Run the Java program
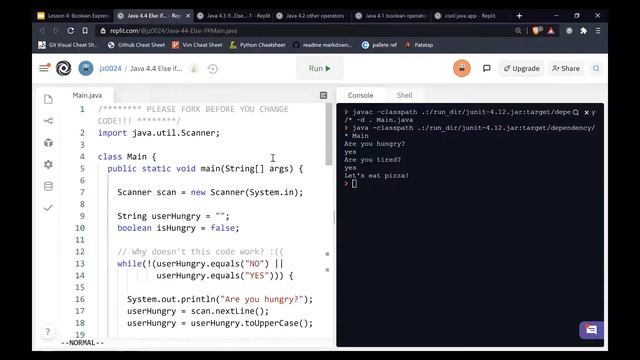This screenshot has height=360, width=640. (320, 69)
